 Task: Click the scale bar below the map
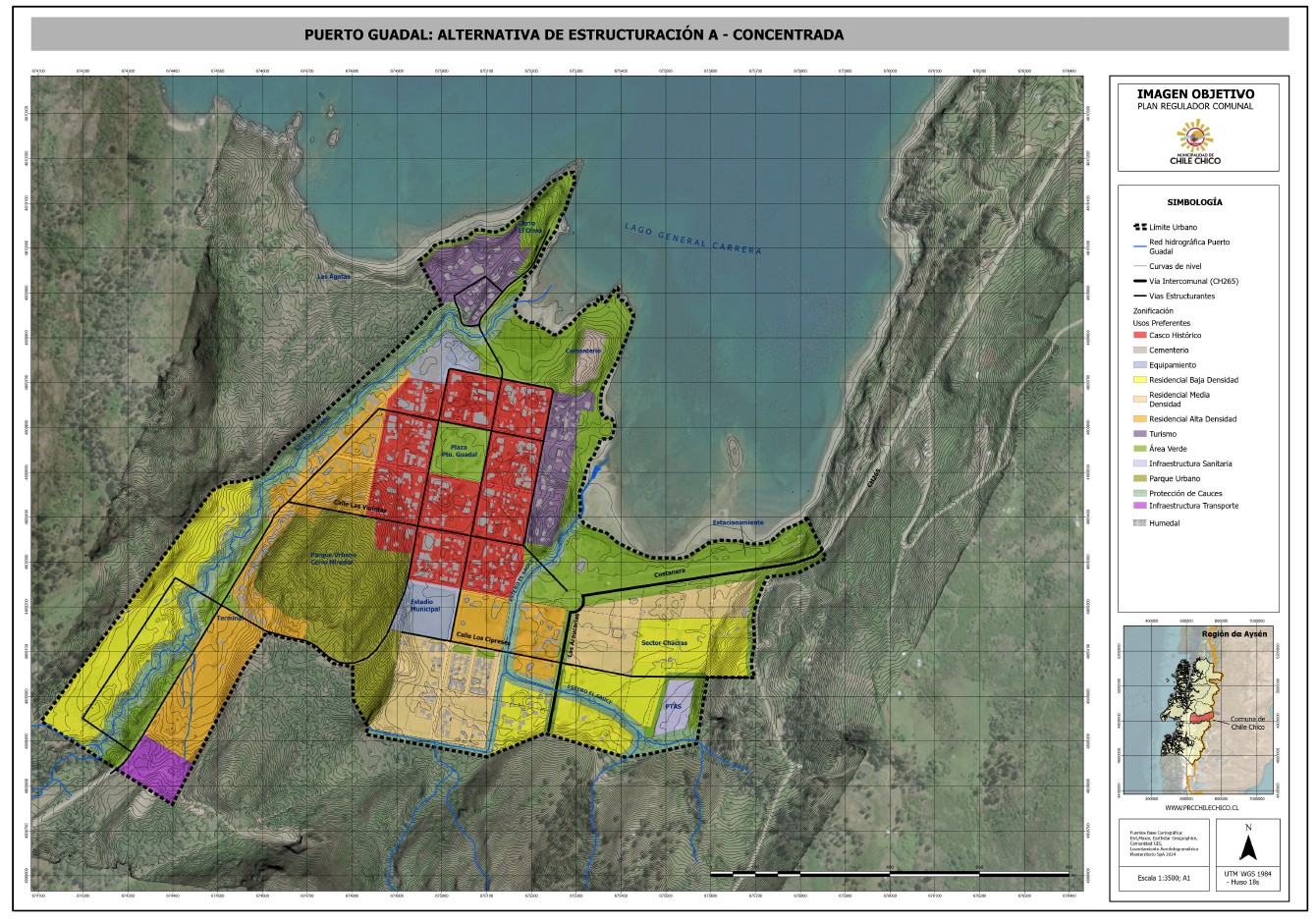pyautogui.click(x=889, y=873)
